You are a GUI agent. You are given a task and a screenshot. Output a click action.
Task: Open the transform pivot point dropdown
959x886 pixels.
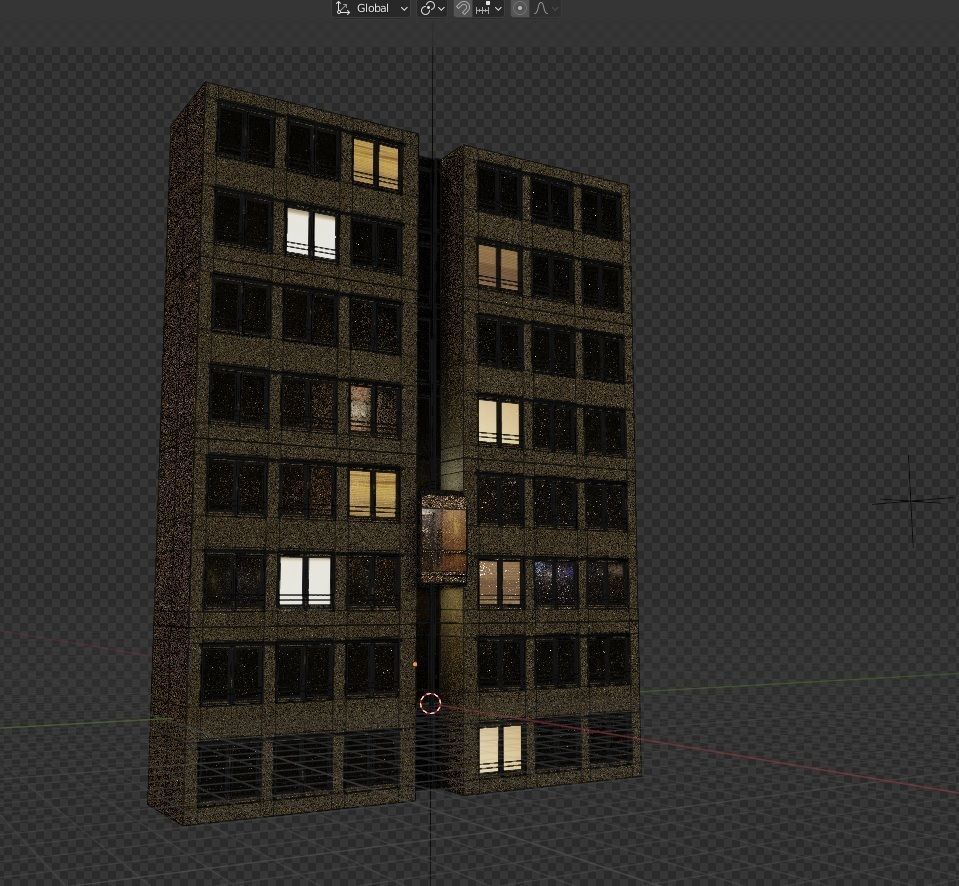(x=432, y=9)
